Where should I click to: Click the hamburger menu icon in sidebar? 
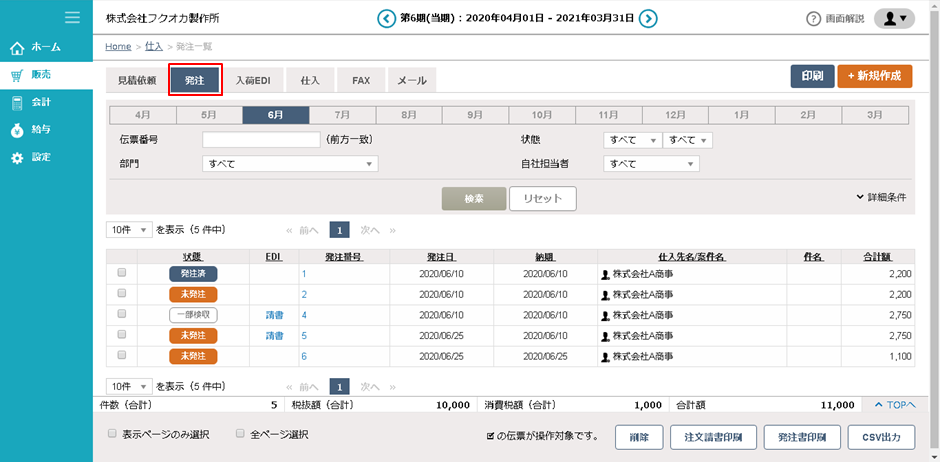72,17
